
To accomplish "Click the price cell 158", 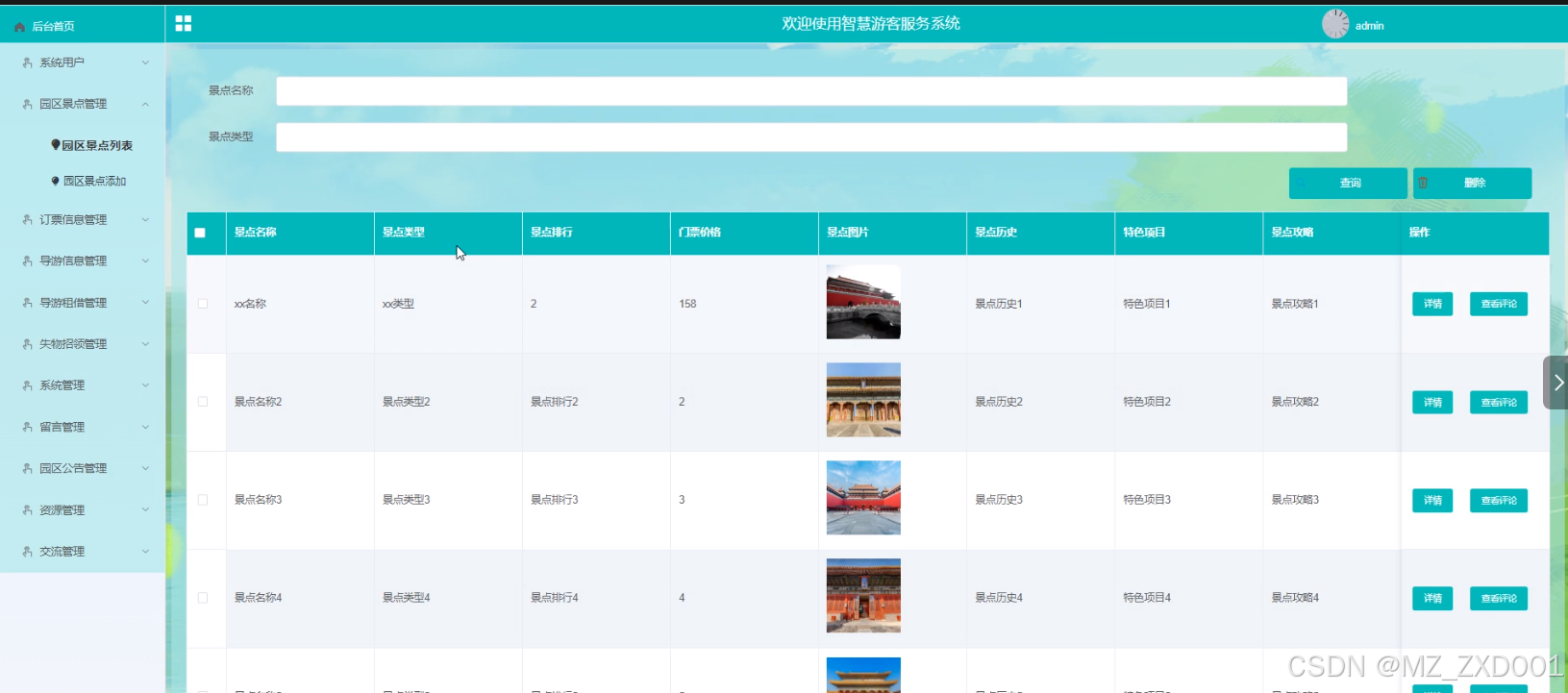I will point(687,304).
